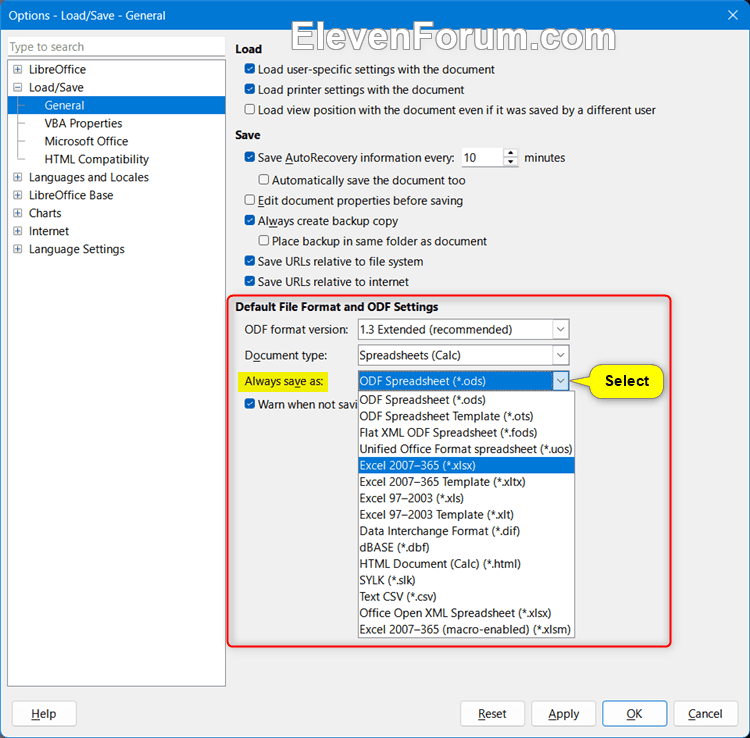Expand the Internet tree node
750x738 pixels.
tap(18, 231)
